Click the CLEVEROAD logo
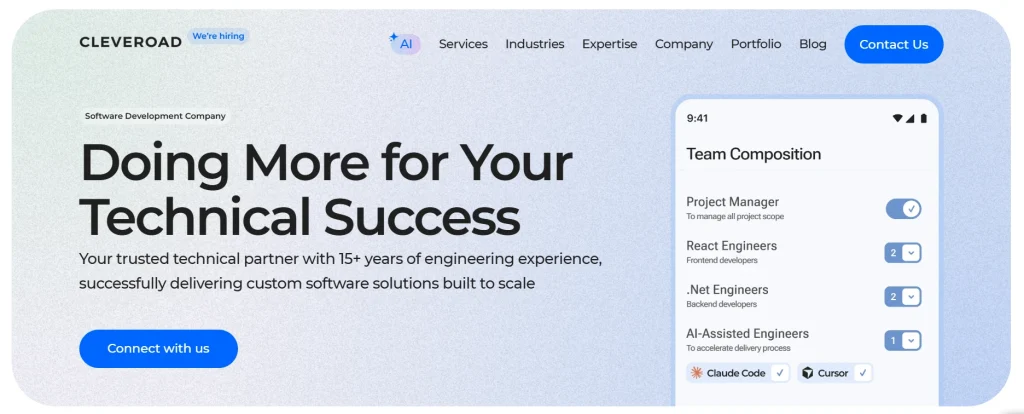The width and height of the screenshot is (1024, 414). (131, 42)
